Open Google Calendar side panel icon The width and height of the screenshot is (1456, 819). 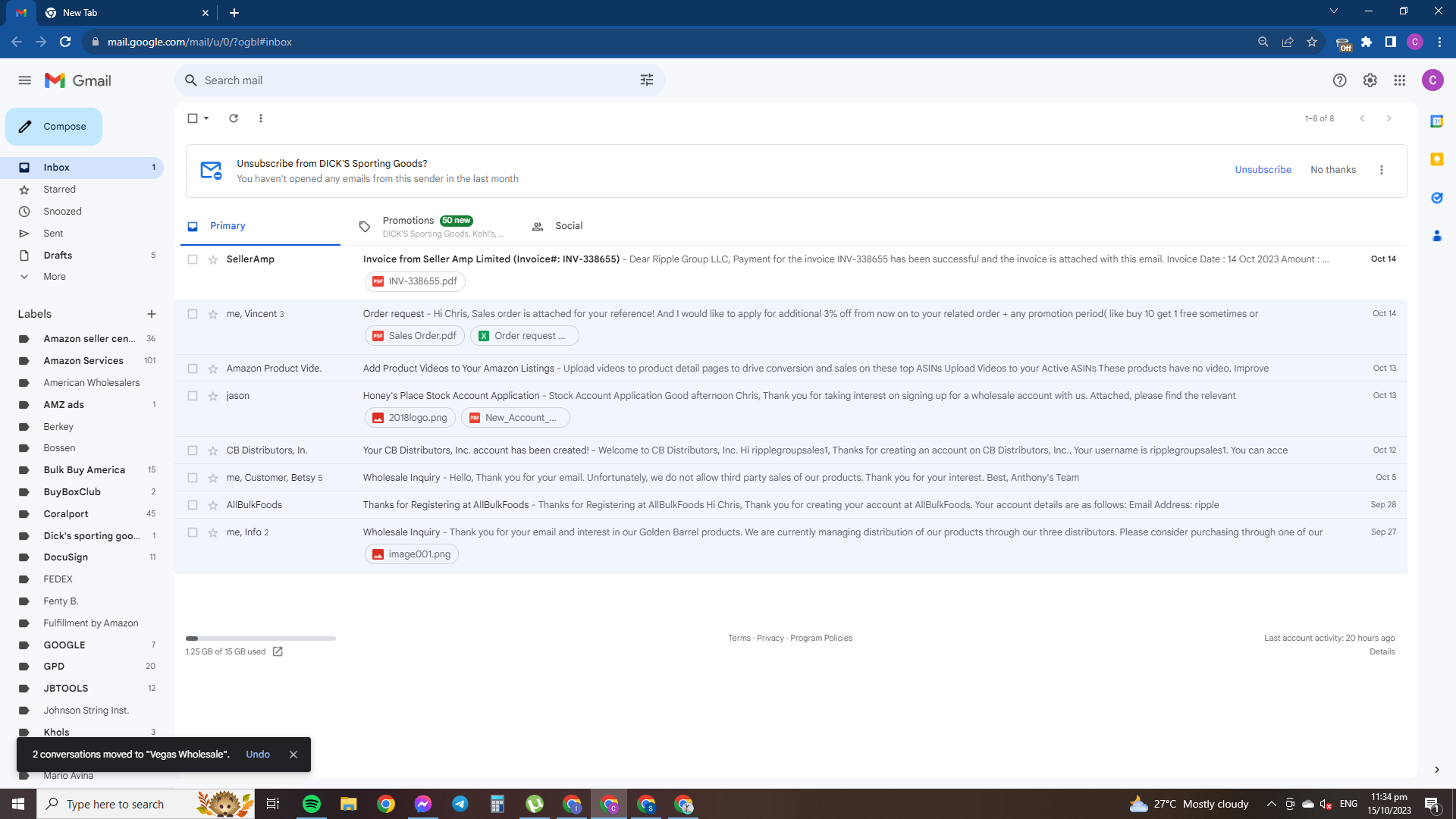(x=1437, y=121)
